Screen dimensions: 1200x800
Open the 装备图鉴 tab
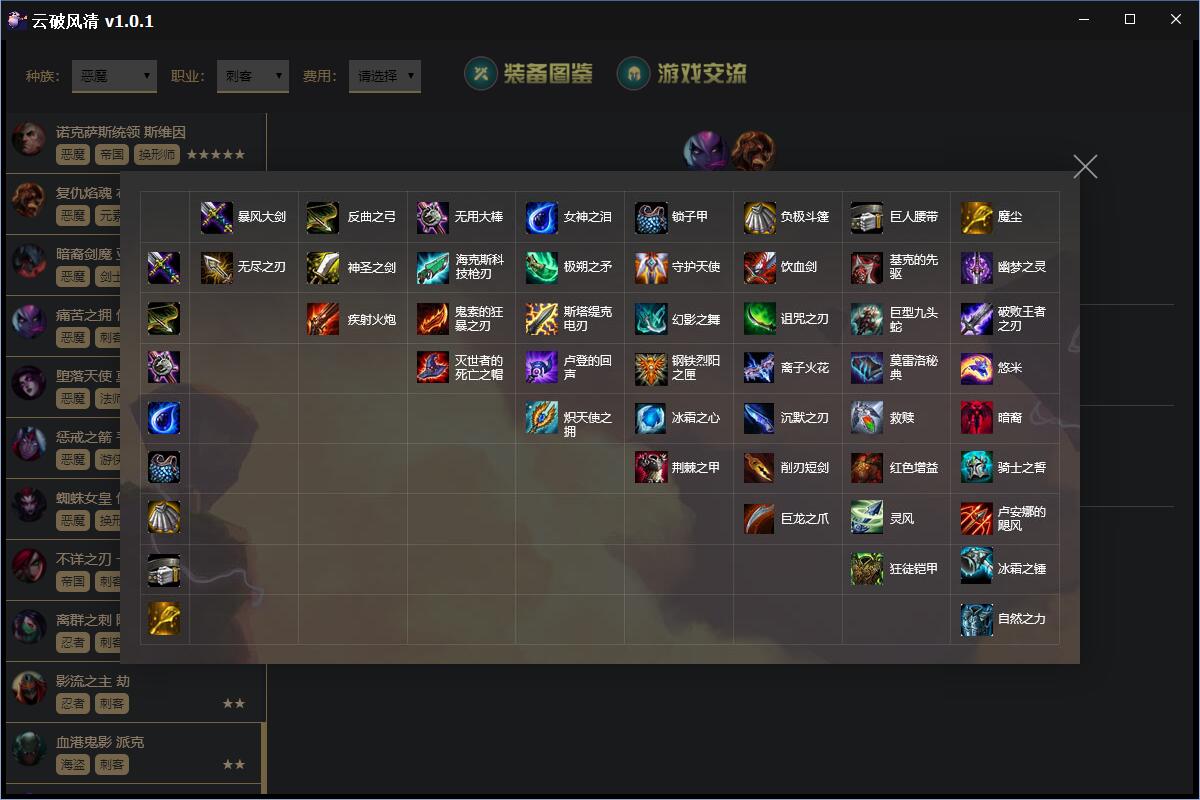point(529,73)
